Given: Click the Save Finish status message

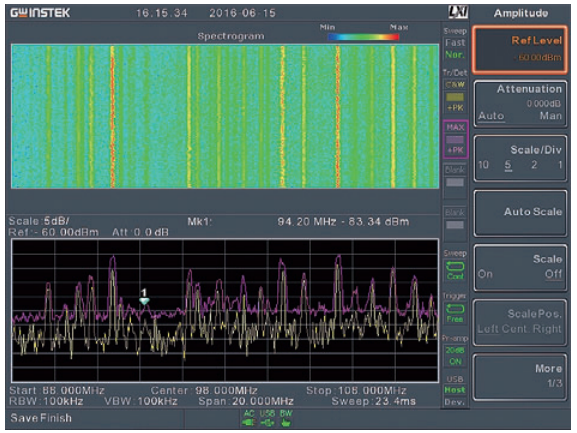Looking at the screenshot, I should [x=41, y=418].
